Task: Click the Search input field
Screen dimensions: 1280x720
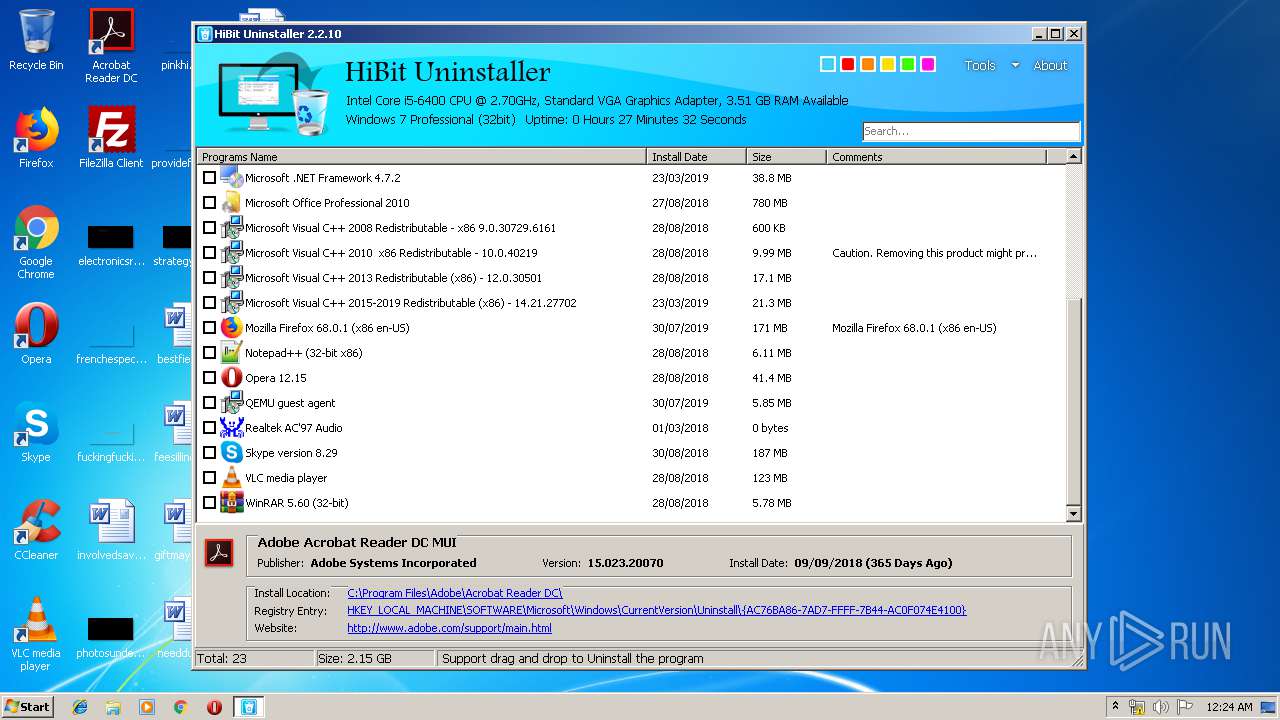Action: click(x=971, y=131)
